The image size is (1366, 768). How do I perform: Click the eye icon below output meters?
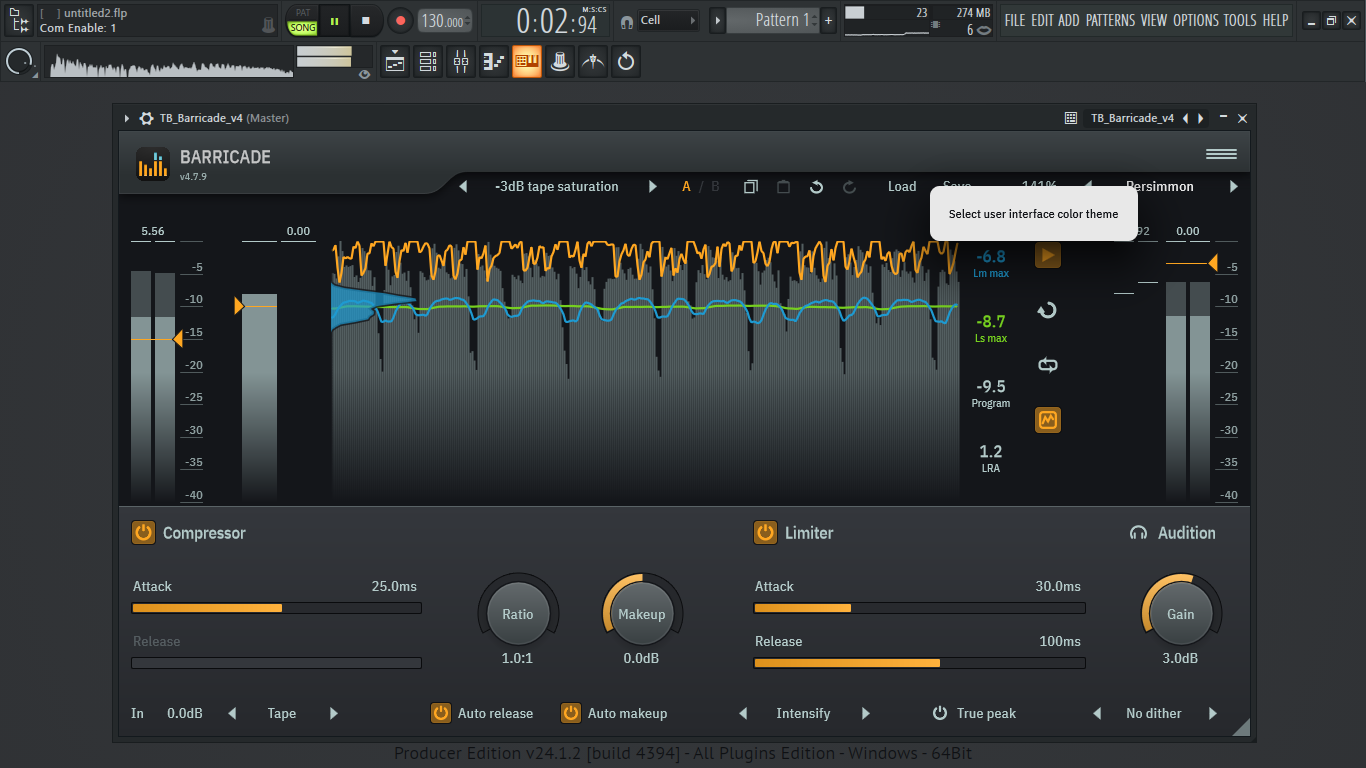[364, 74]
